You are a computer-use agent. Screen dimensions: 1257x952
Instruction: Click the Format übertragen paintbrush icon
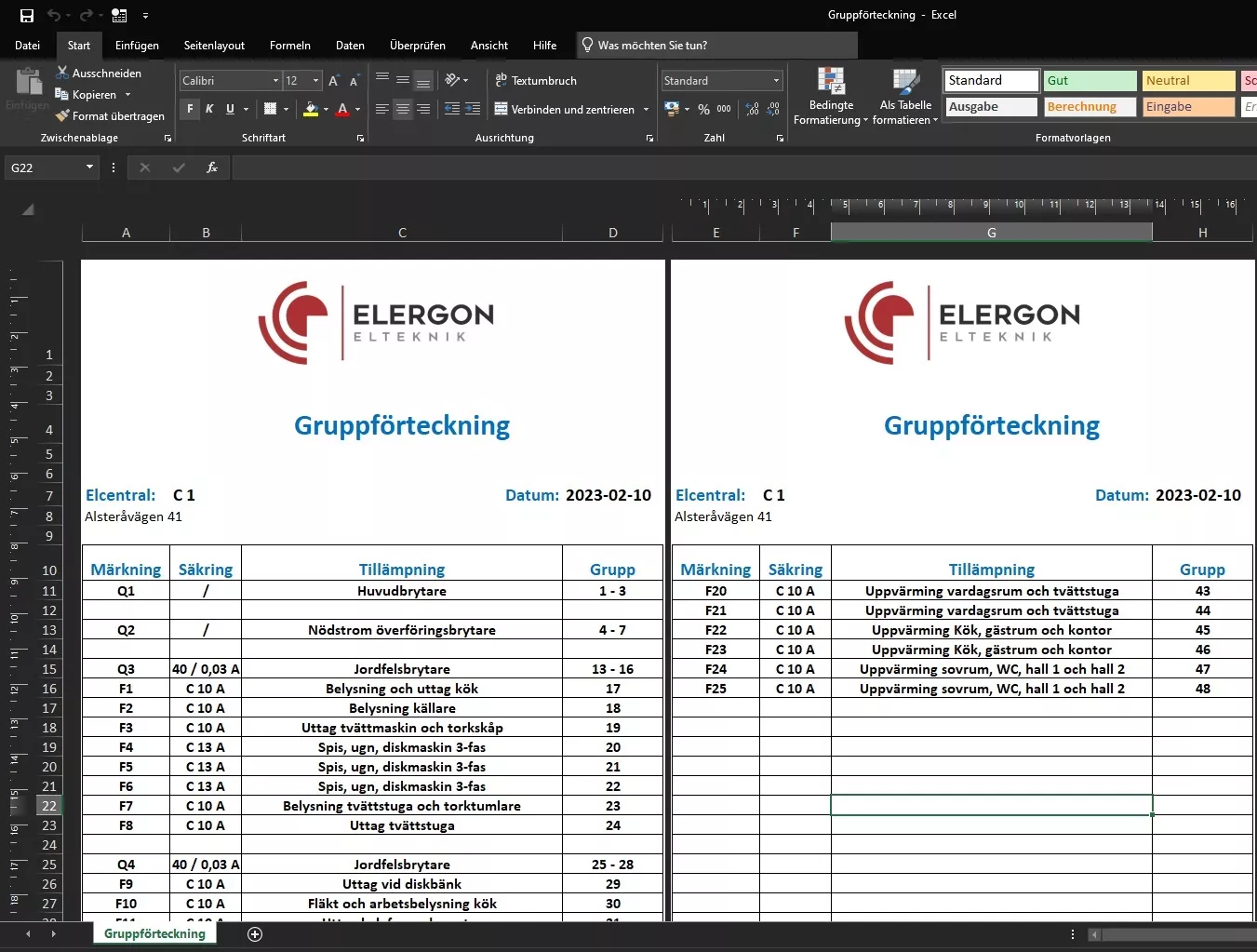click(x=62, y=116)
